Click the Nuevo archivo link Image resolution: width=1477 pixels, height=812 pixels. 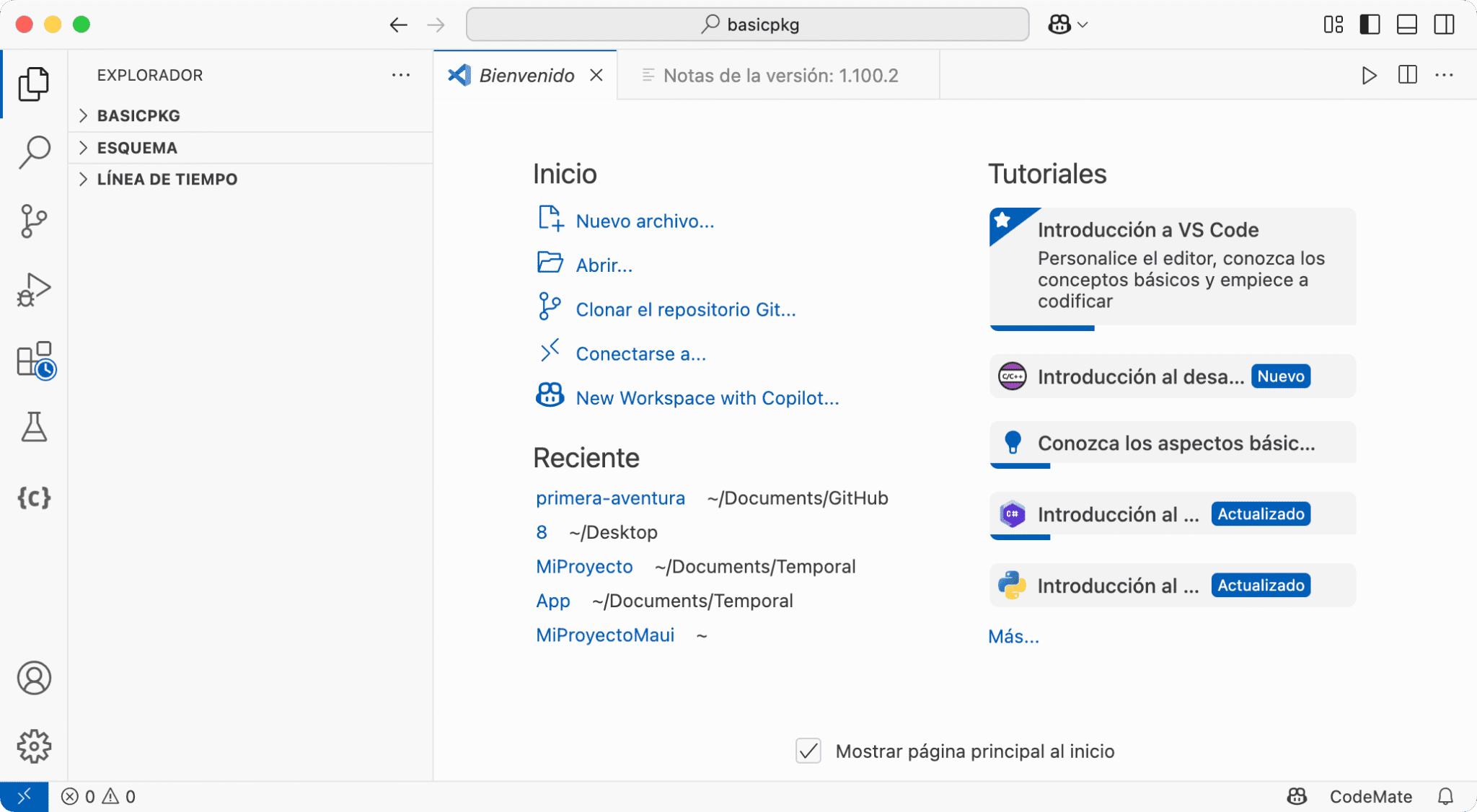coord(643,221)
